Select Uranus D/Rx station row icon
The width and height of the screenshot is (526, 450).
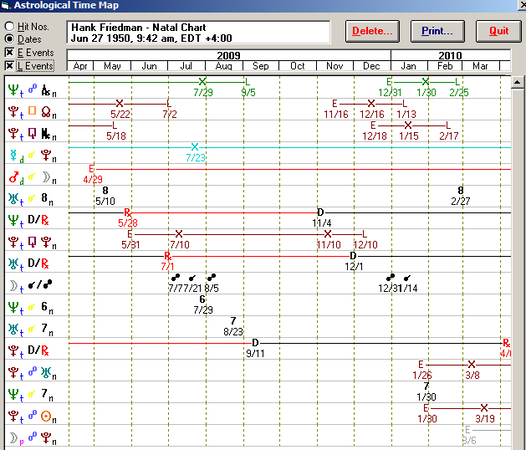(29, 264)
